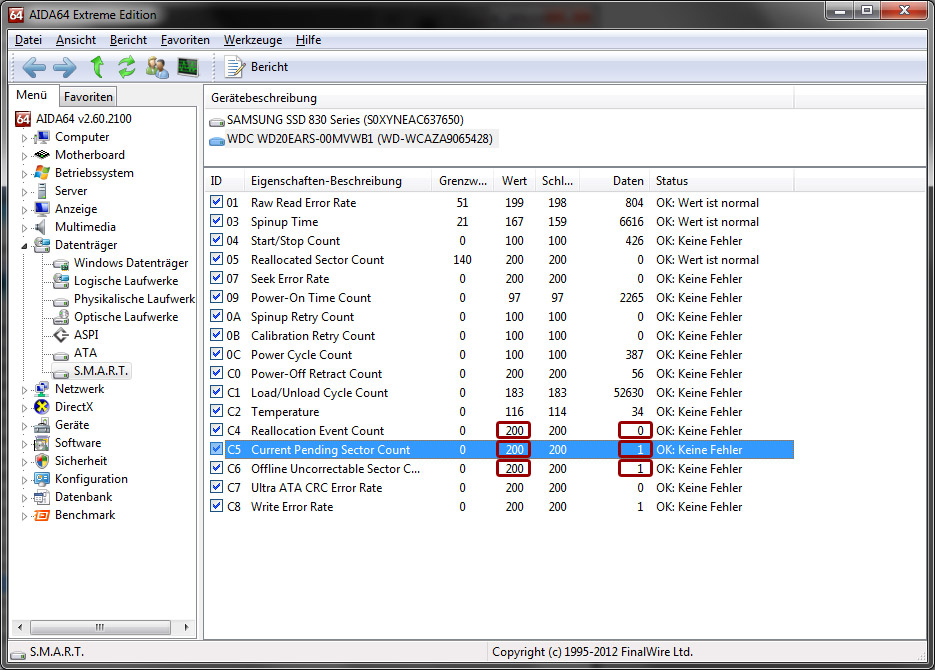Expand the Computer tree node
Viewport: 935px width, 670px height.
[x=24, y=138]
